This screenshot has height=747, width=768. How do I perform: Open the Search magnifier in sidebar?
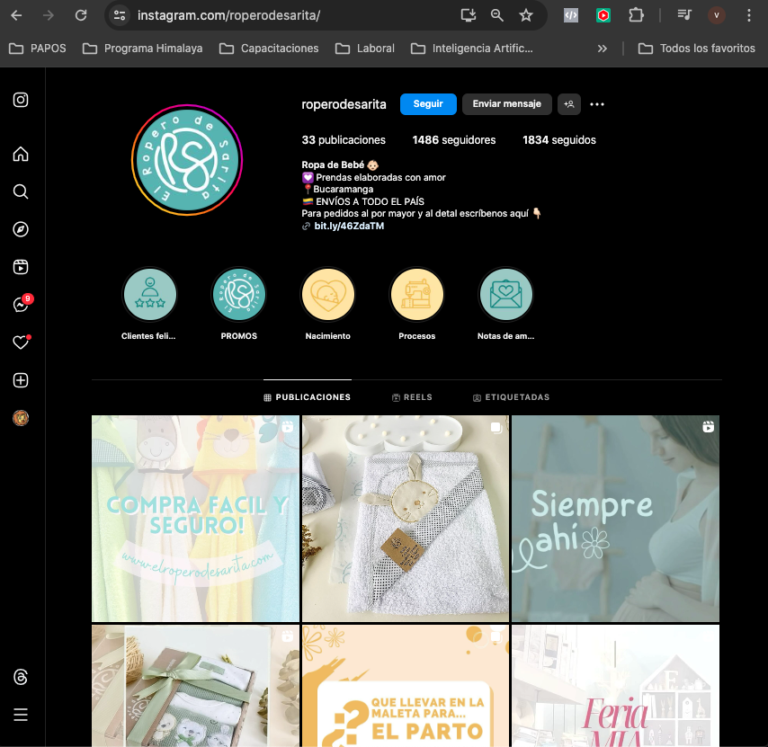[x=20, y=192]
